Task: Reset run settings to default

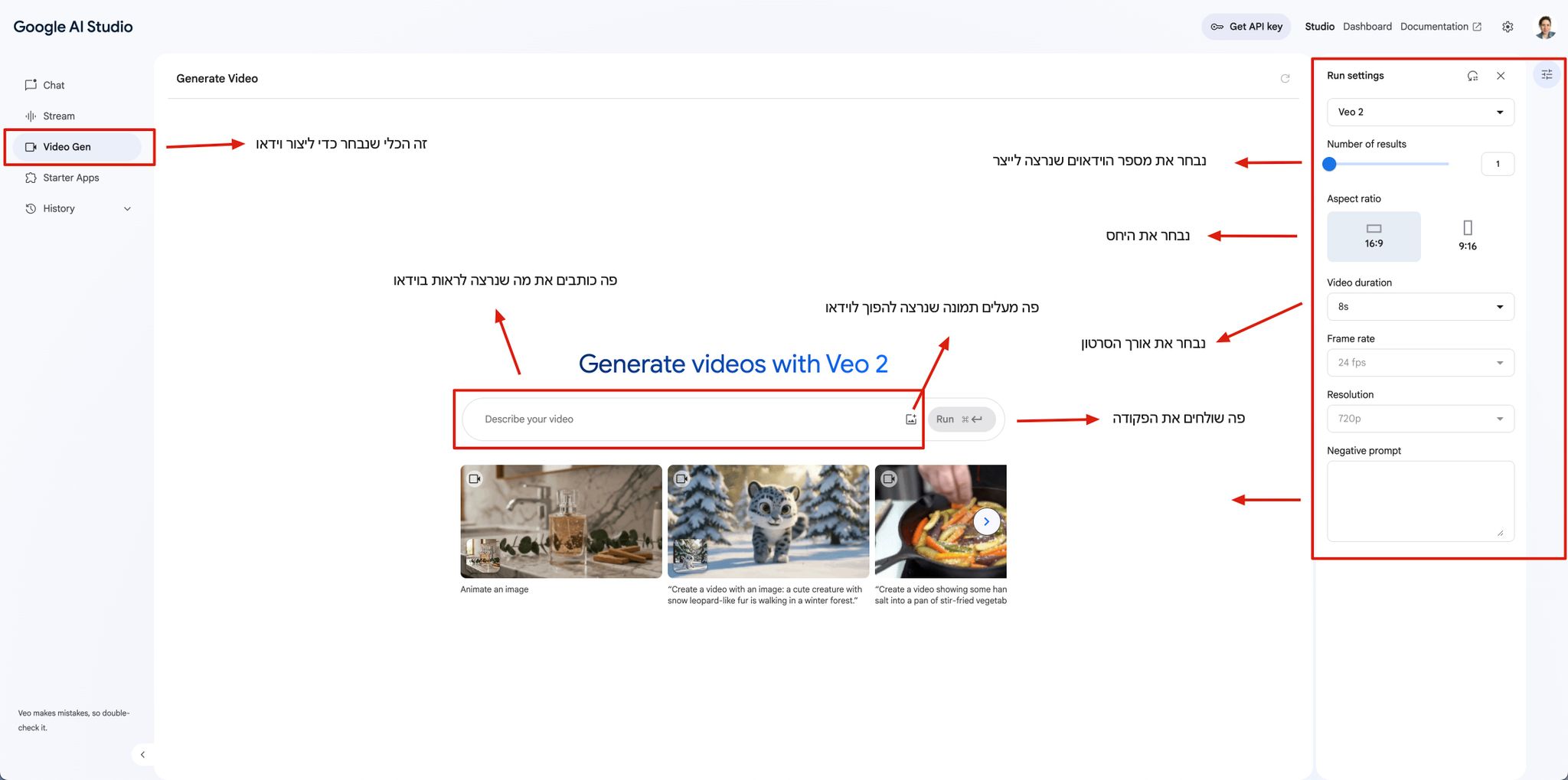Action: coord(1472,76)
